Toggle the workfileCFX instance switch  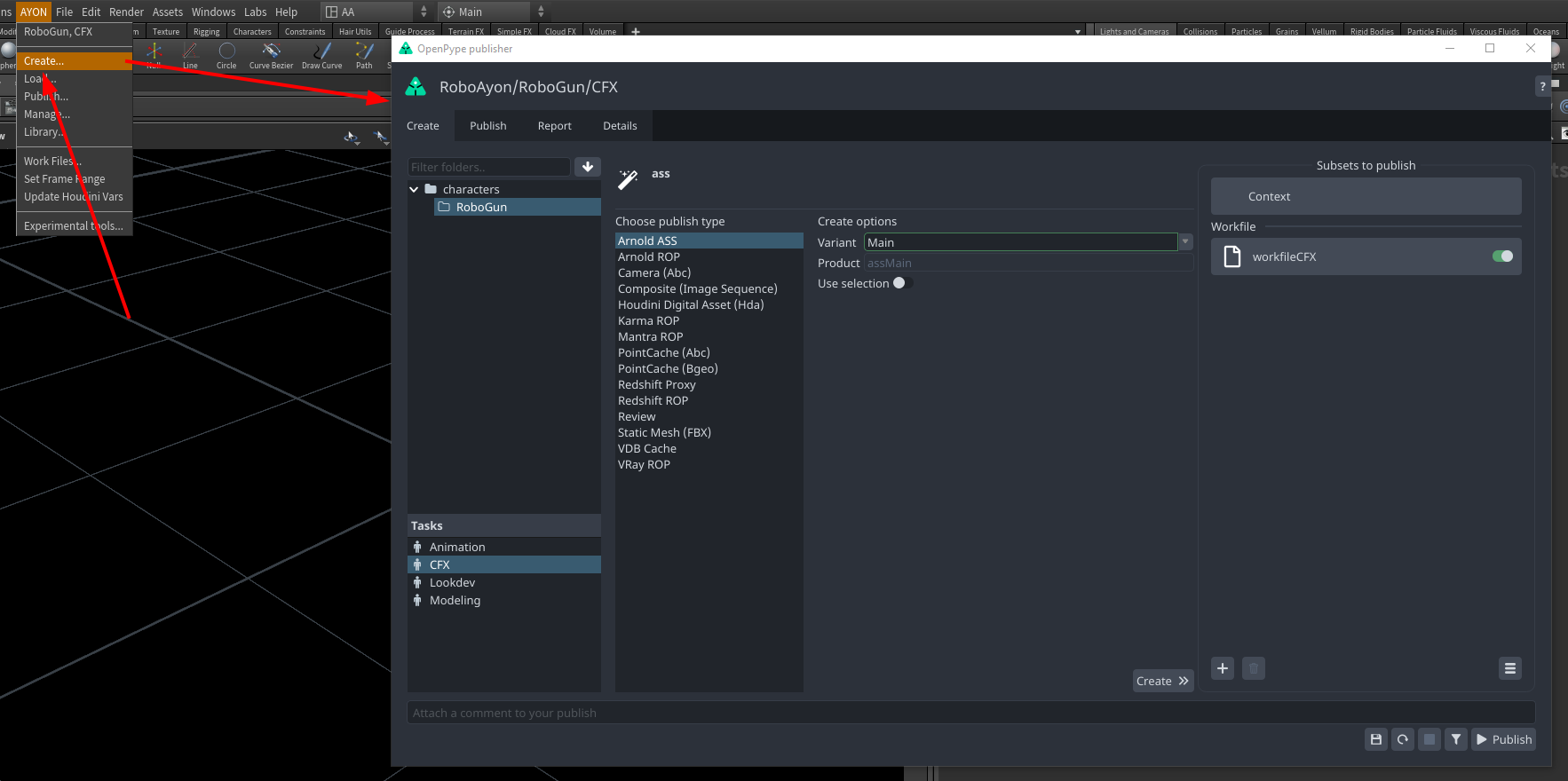pos(1502,256)
